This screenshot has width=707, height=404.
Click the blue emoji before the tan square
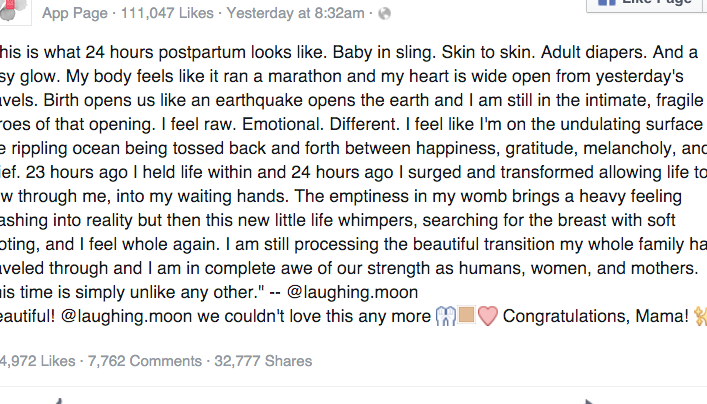tap(445, 317)
